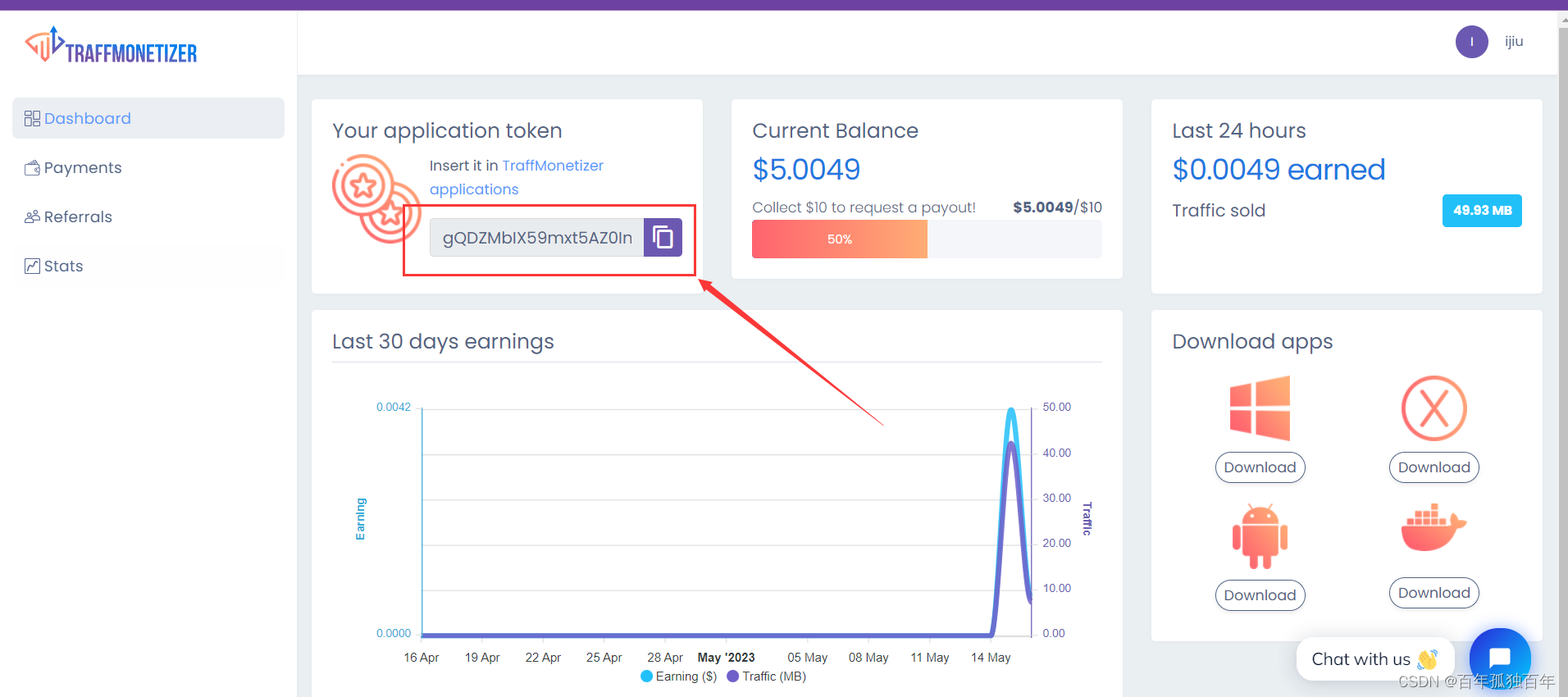The width and height of the screenshot is (1568, 697).
Task: Click the earnings chart peak near 14 May
Action: pos(1011,411)
